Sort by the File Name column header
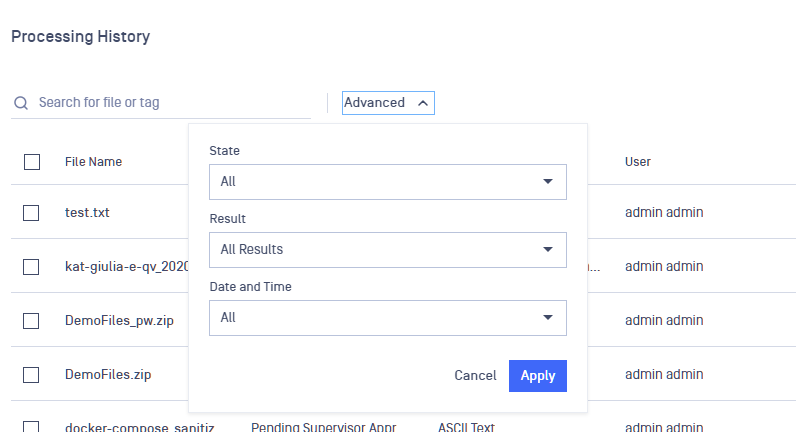The width and height of the screenshot is (796, 432). (93, 162)
